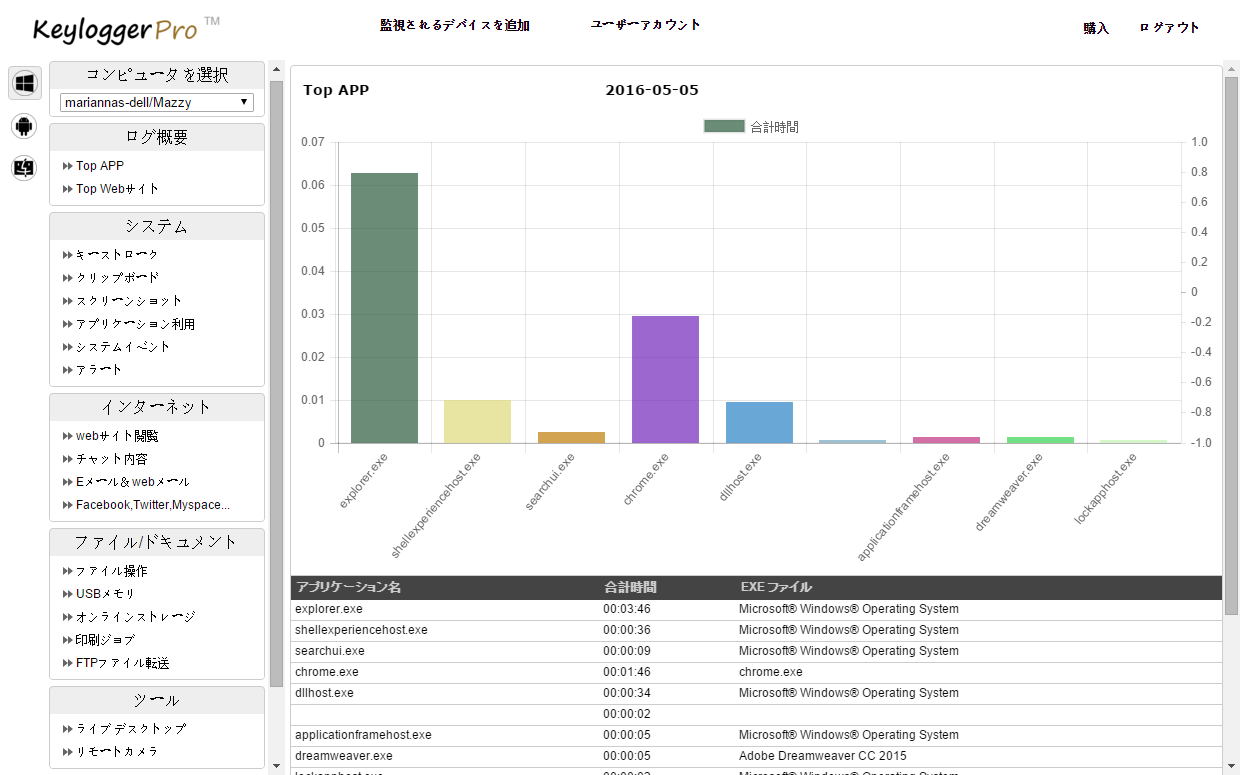Viewport: 1244px width, 775px height.
Task: Open the クリップボード log
Action: point(117,278)
